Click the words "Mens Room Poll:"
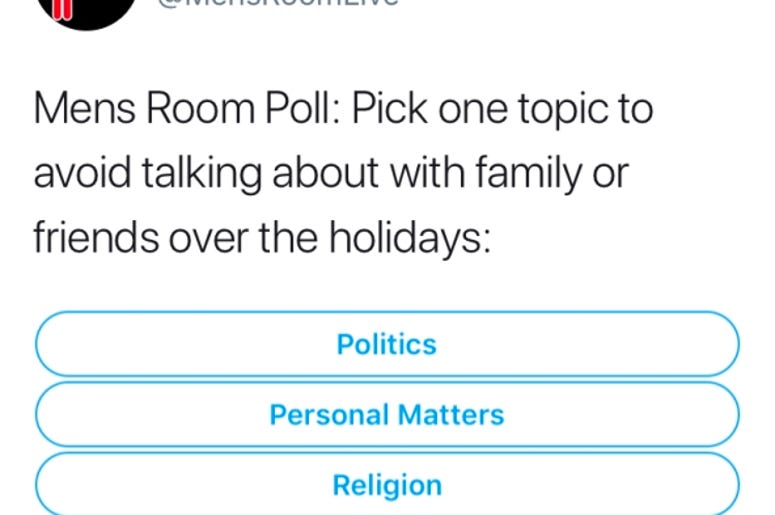This screenshot has height=515, width=775. coord(187,108)
